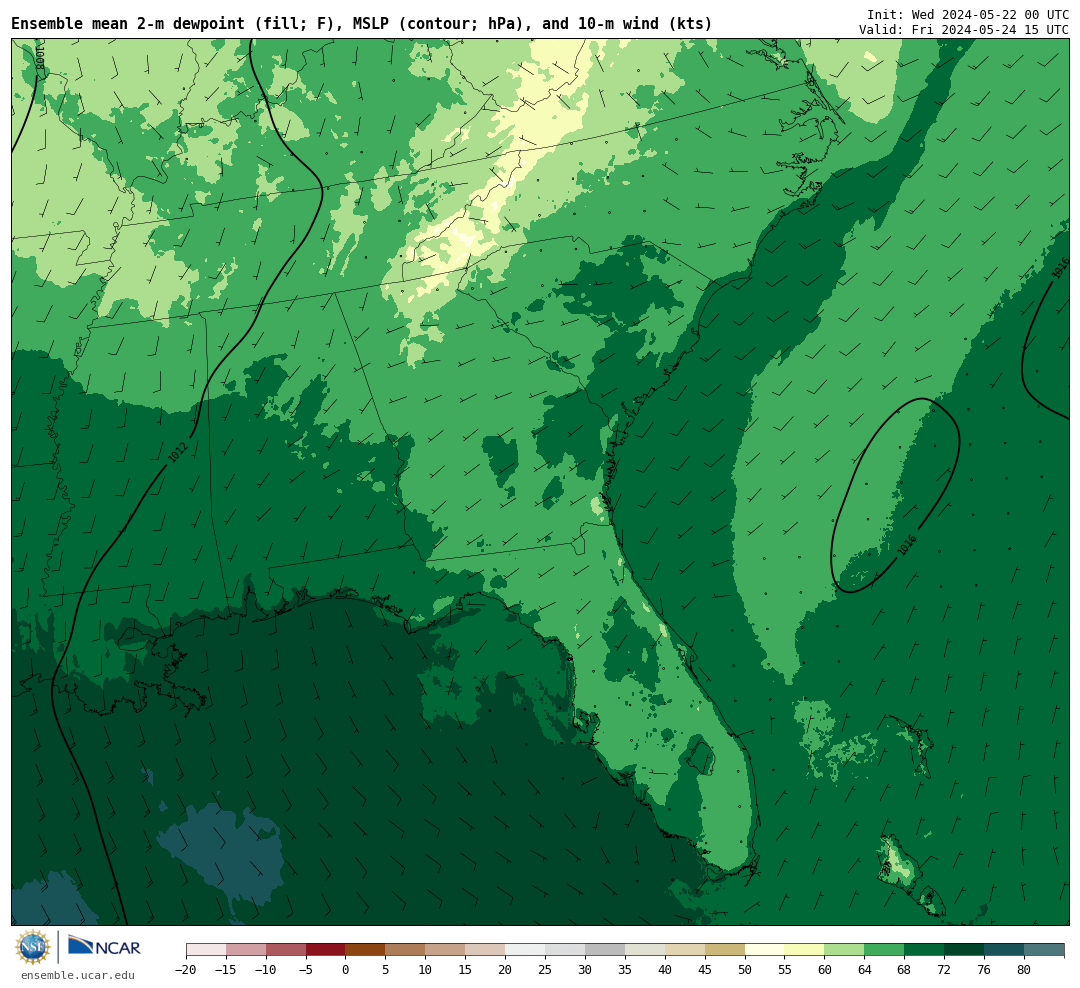Click the −20 tick label on the colorbar
The height and width of the screenshot is (988, 1080).
(186, 970)
